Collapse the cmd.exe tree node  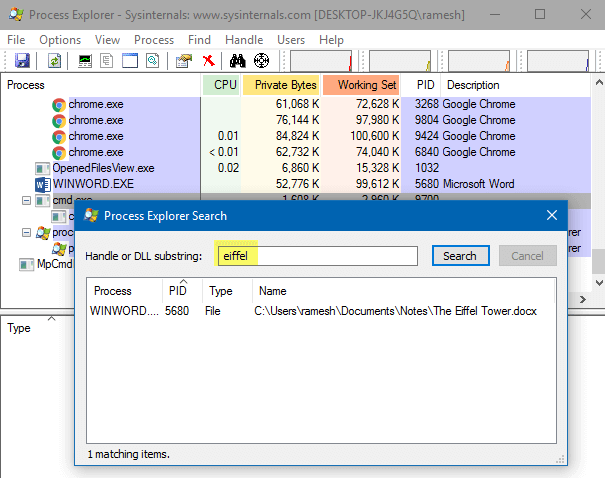click(26, 201)
